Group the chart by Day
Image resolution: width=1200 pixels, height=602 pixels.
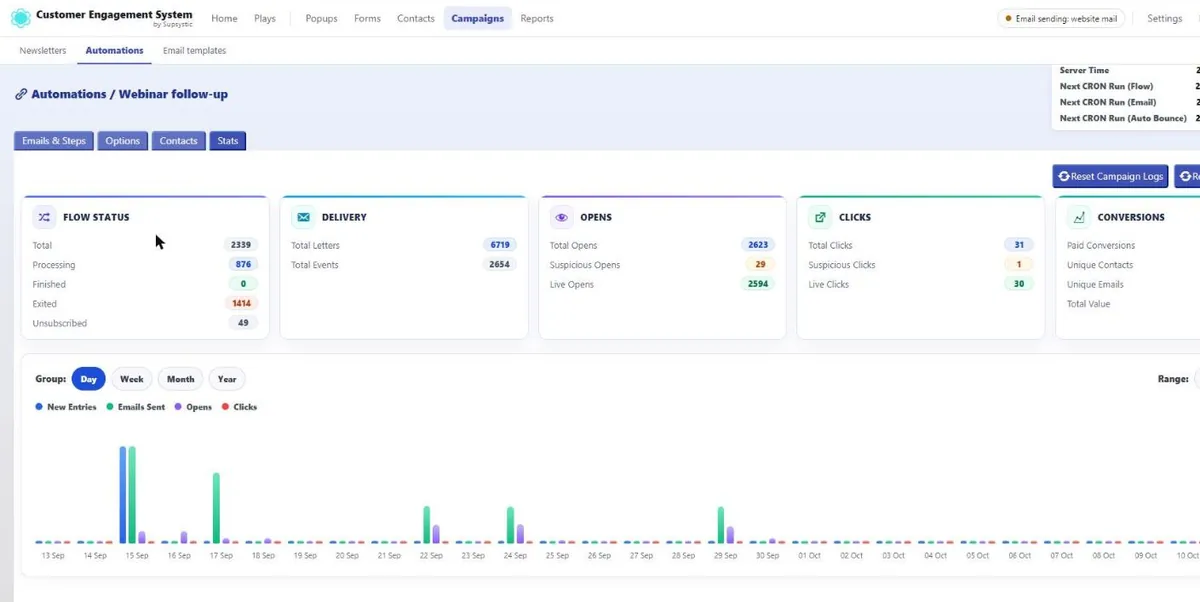[x=89, y=379]
